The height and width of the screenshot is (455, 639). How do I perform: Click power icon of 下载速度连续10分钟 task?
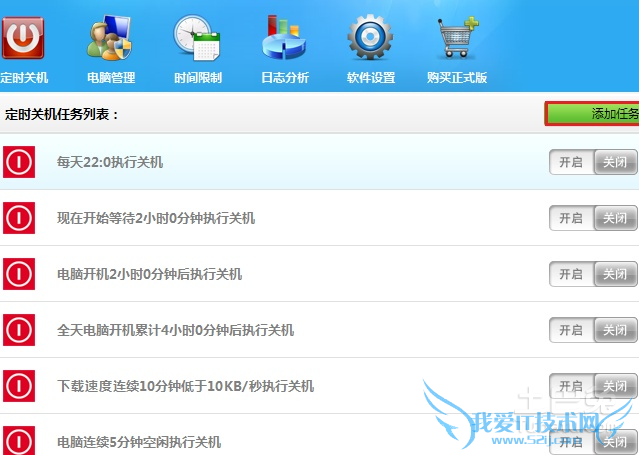19,386
